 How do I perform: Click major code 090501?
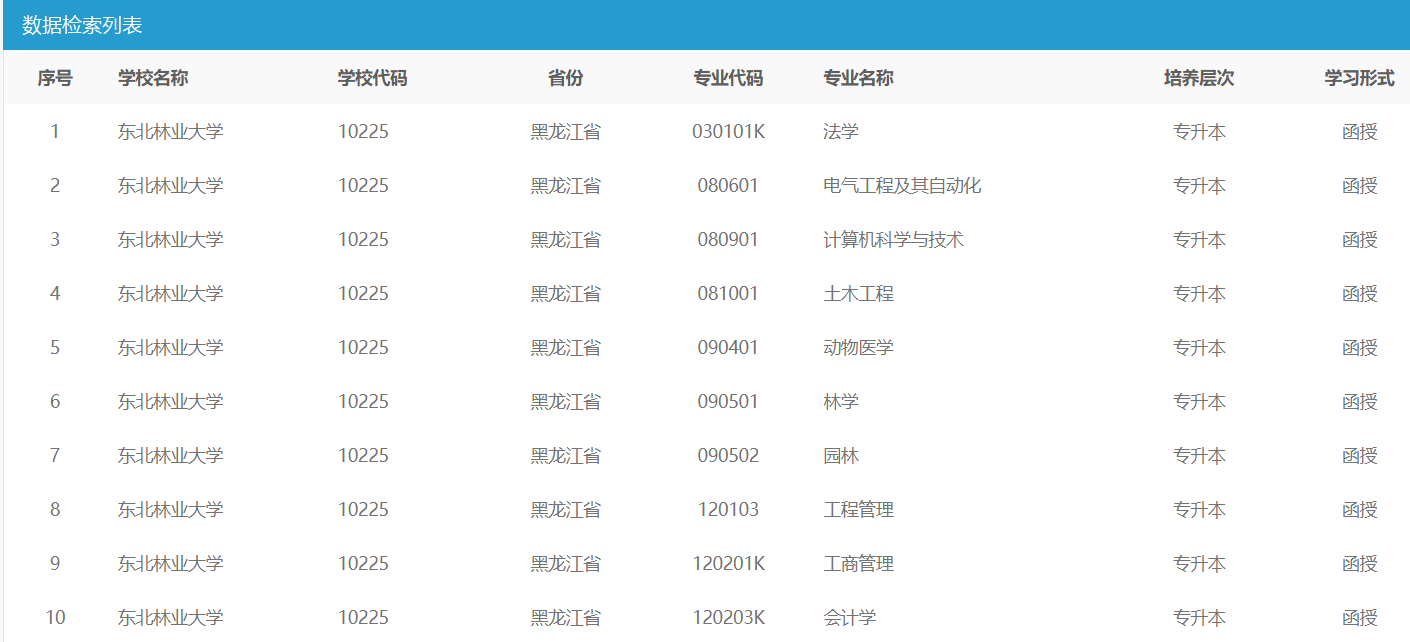(728, 402)
